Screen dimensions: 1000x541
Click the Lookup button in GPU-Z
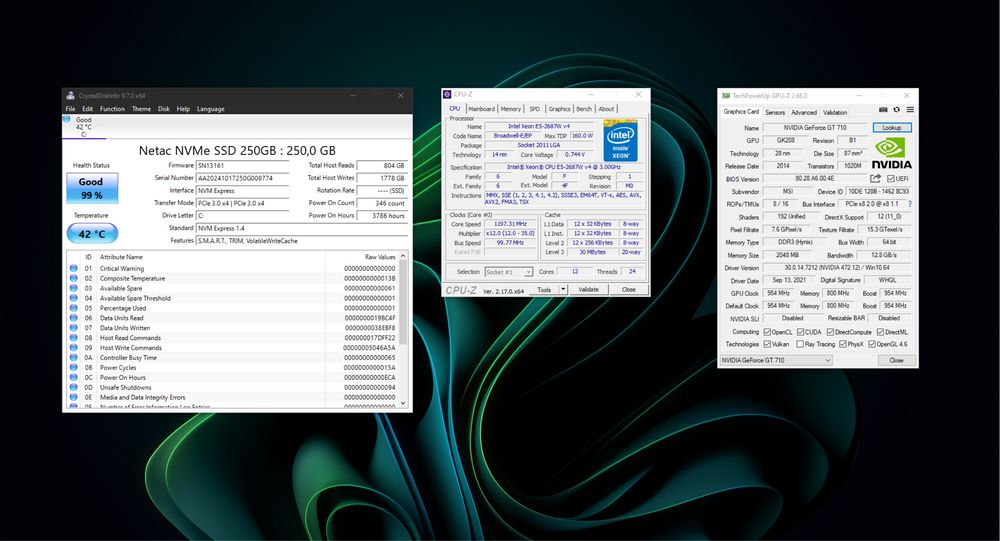[892, 128]
